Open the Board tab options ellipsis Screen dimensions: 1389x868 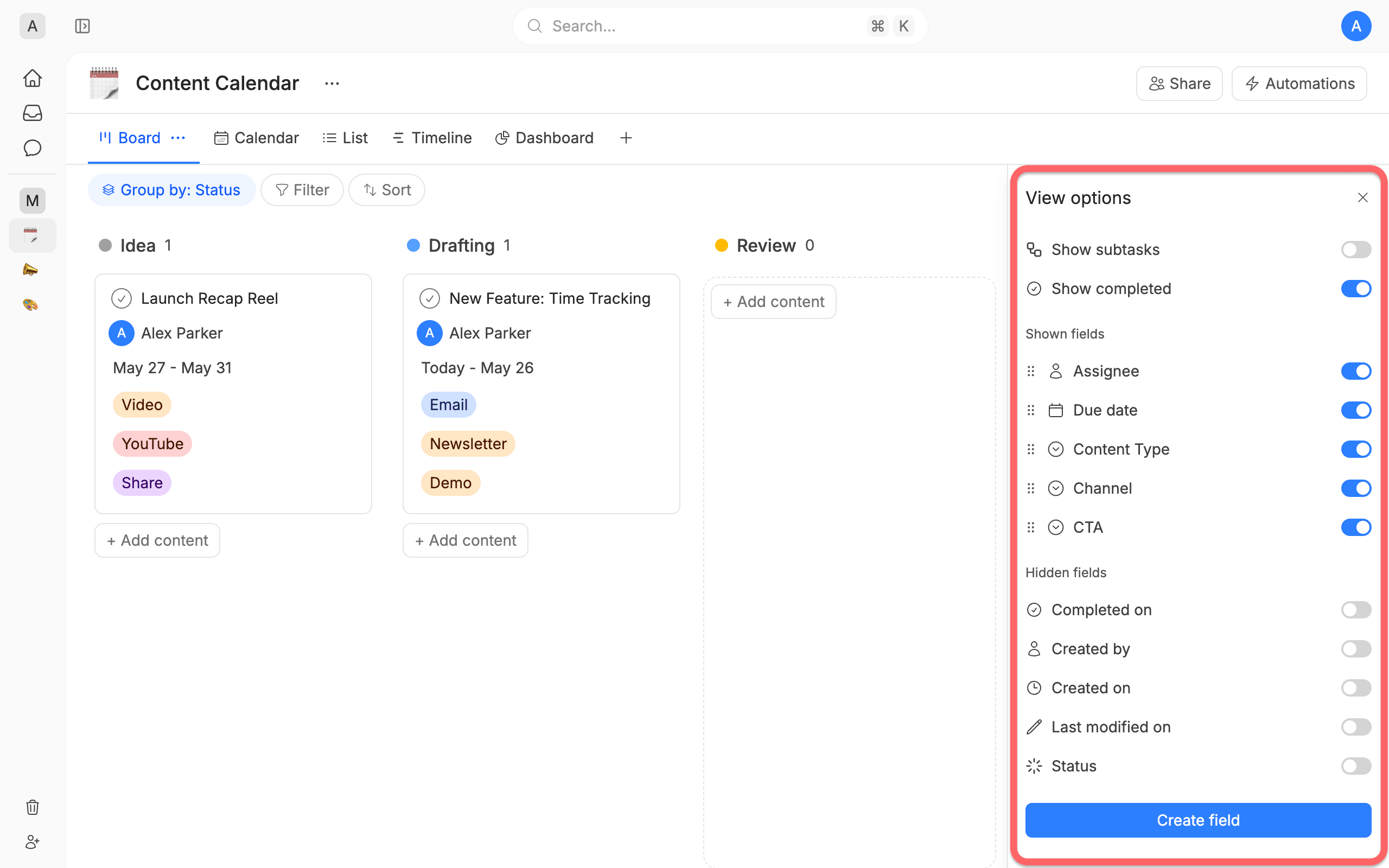click(178, 138)
